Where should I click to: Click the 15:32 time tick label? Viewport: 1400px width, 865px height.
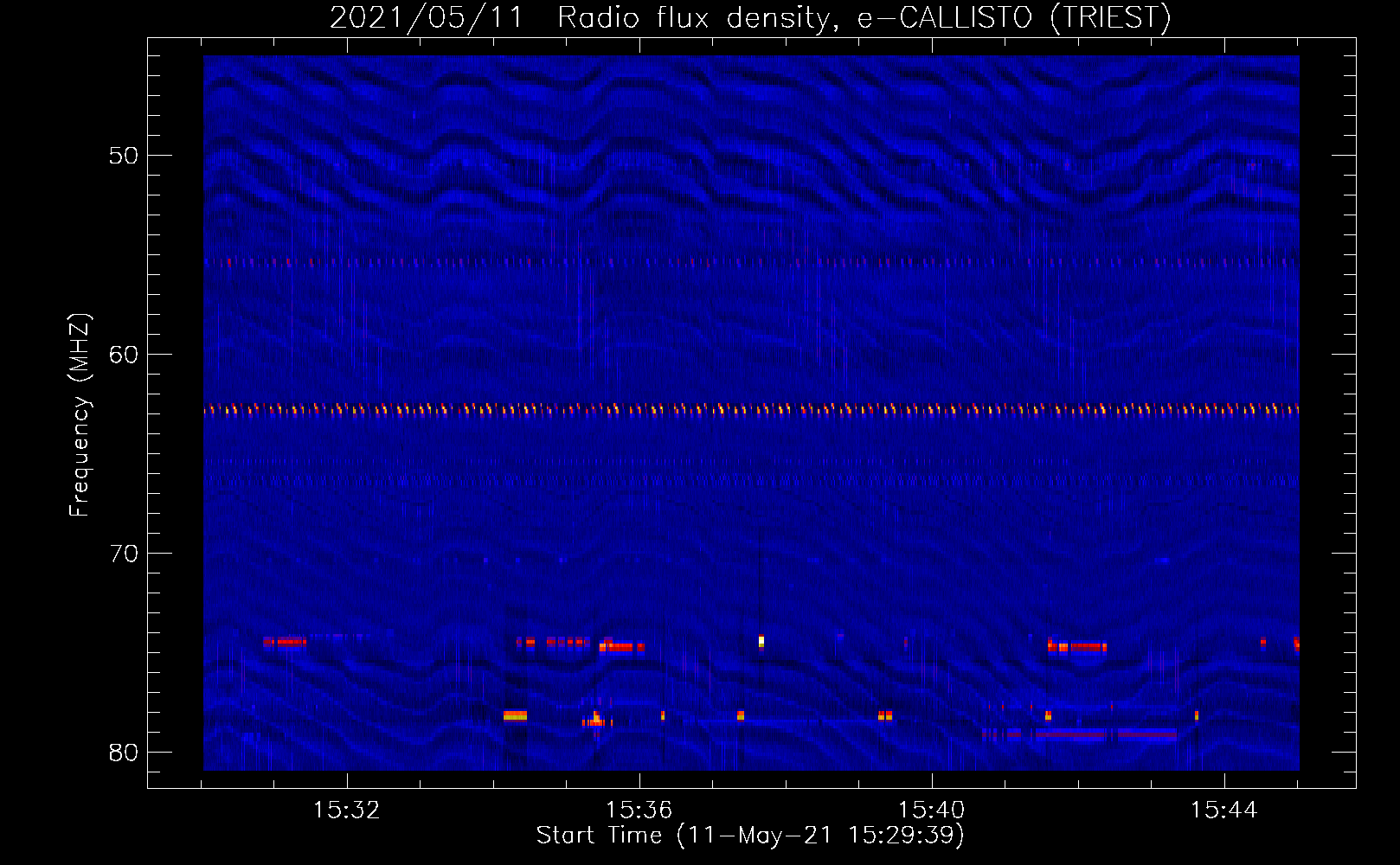click(x=346, y=811)
